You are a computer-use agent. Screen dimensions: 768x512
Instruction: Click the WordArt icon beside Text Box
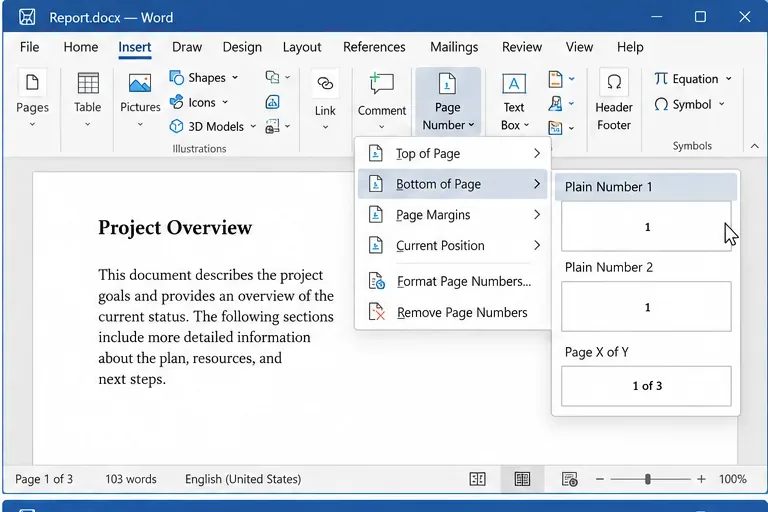555,103
